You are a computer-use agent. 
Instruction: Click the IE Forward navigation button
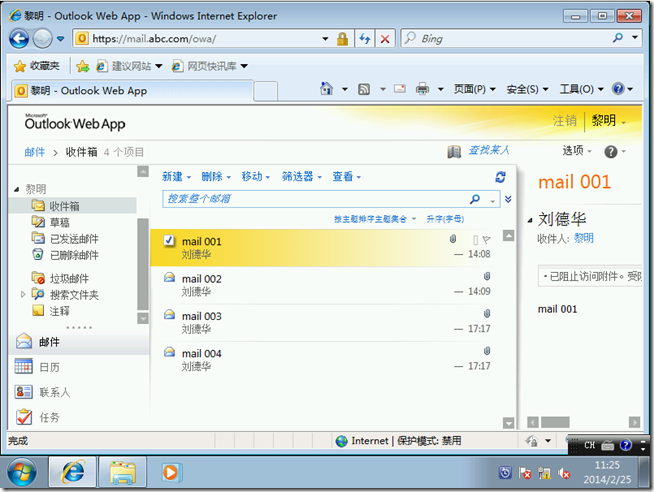click(x=42, y=39)
